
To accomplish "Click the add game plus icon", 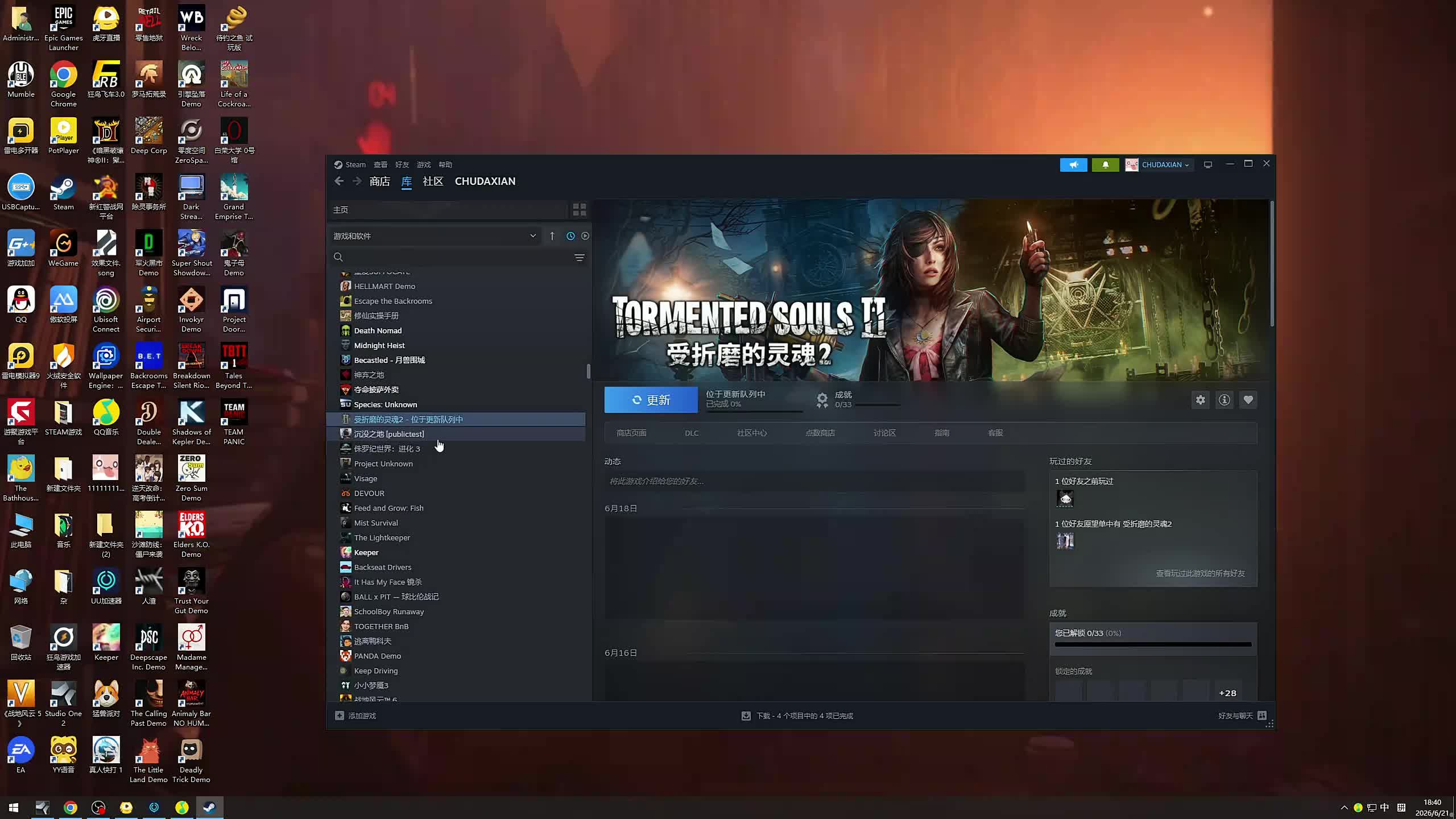I will pos(340,715).
